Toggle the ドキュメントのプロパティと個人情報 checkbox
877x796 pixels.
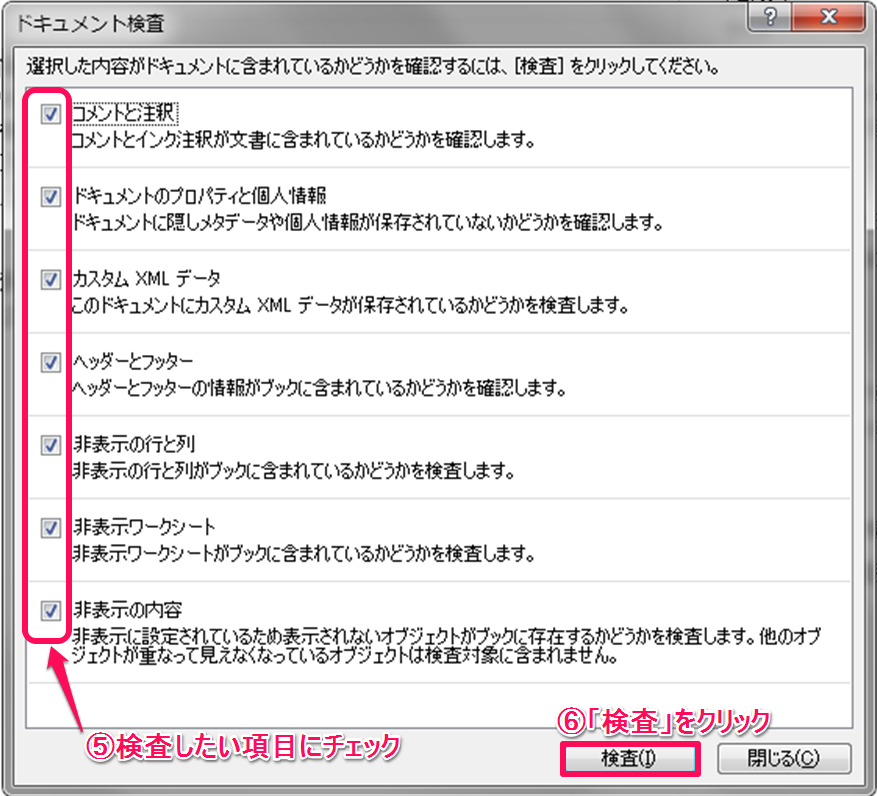tap(50, 198)
